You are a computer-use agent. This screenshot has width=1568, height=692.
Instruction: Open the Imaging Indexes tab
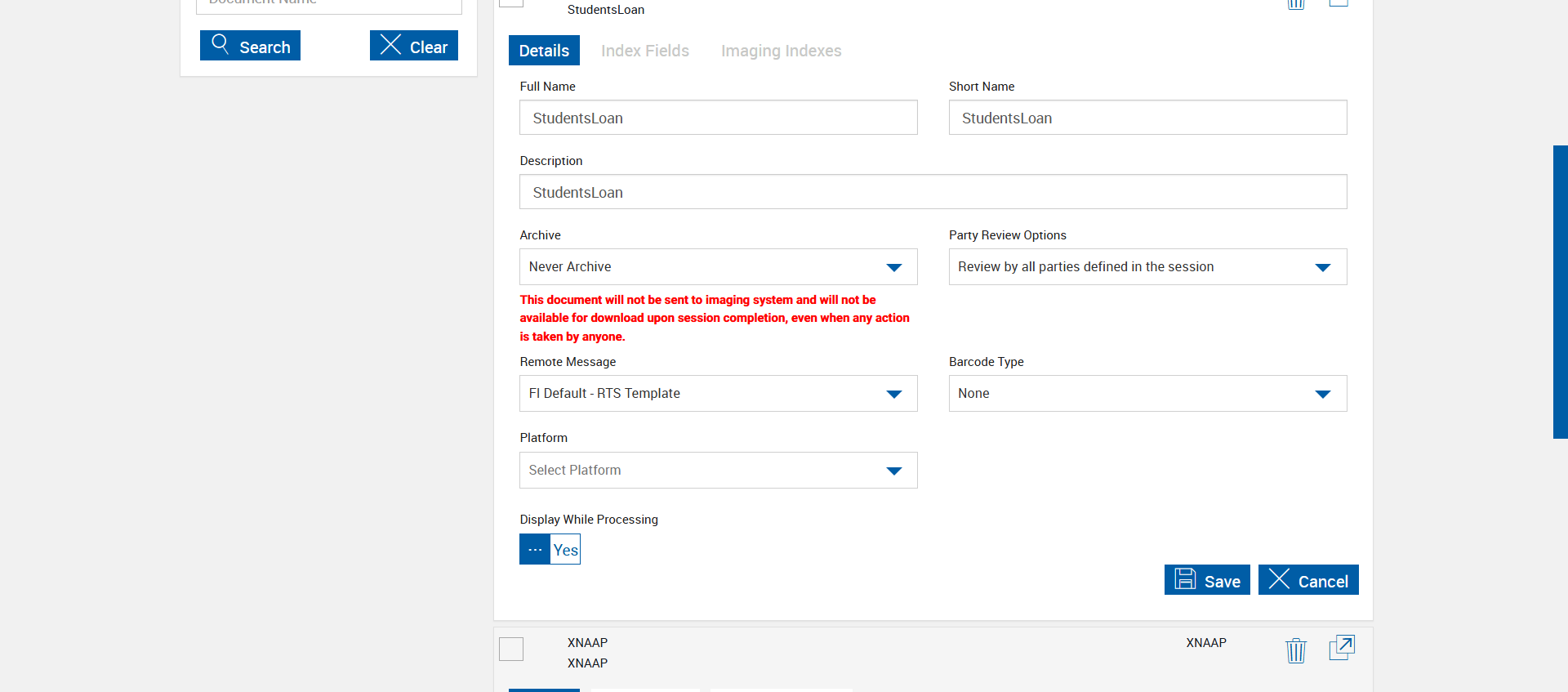[781, 51]
